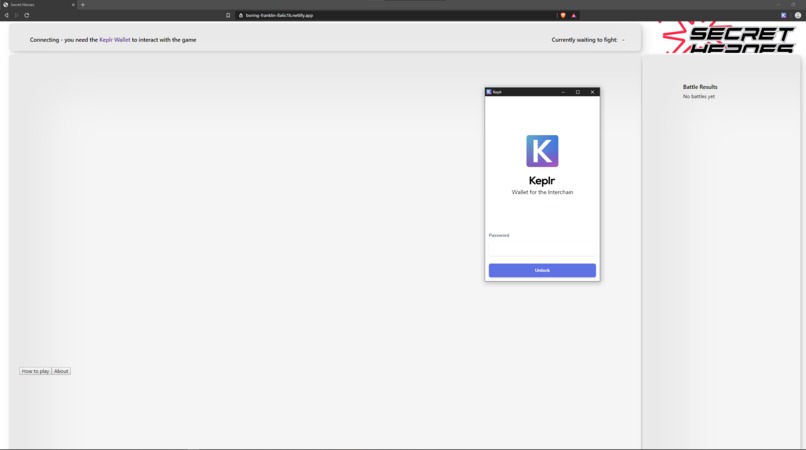Screen dimensions: 806x450
Task: Click the "Wallet for the Interchain" text
Action: tap(542, 192)
